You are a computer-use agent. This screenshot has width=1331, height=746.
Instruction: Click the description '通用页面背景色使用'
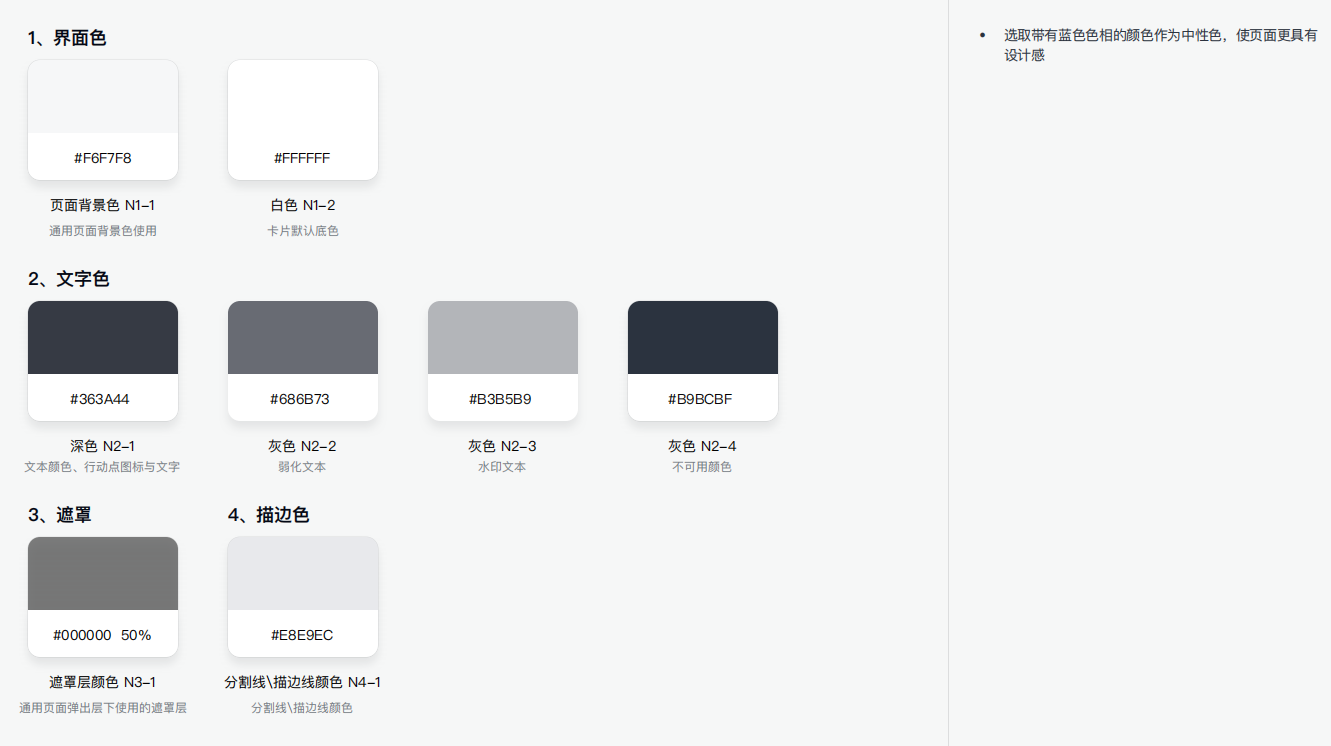tap(103, 231)
